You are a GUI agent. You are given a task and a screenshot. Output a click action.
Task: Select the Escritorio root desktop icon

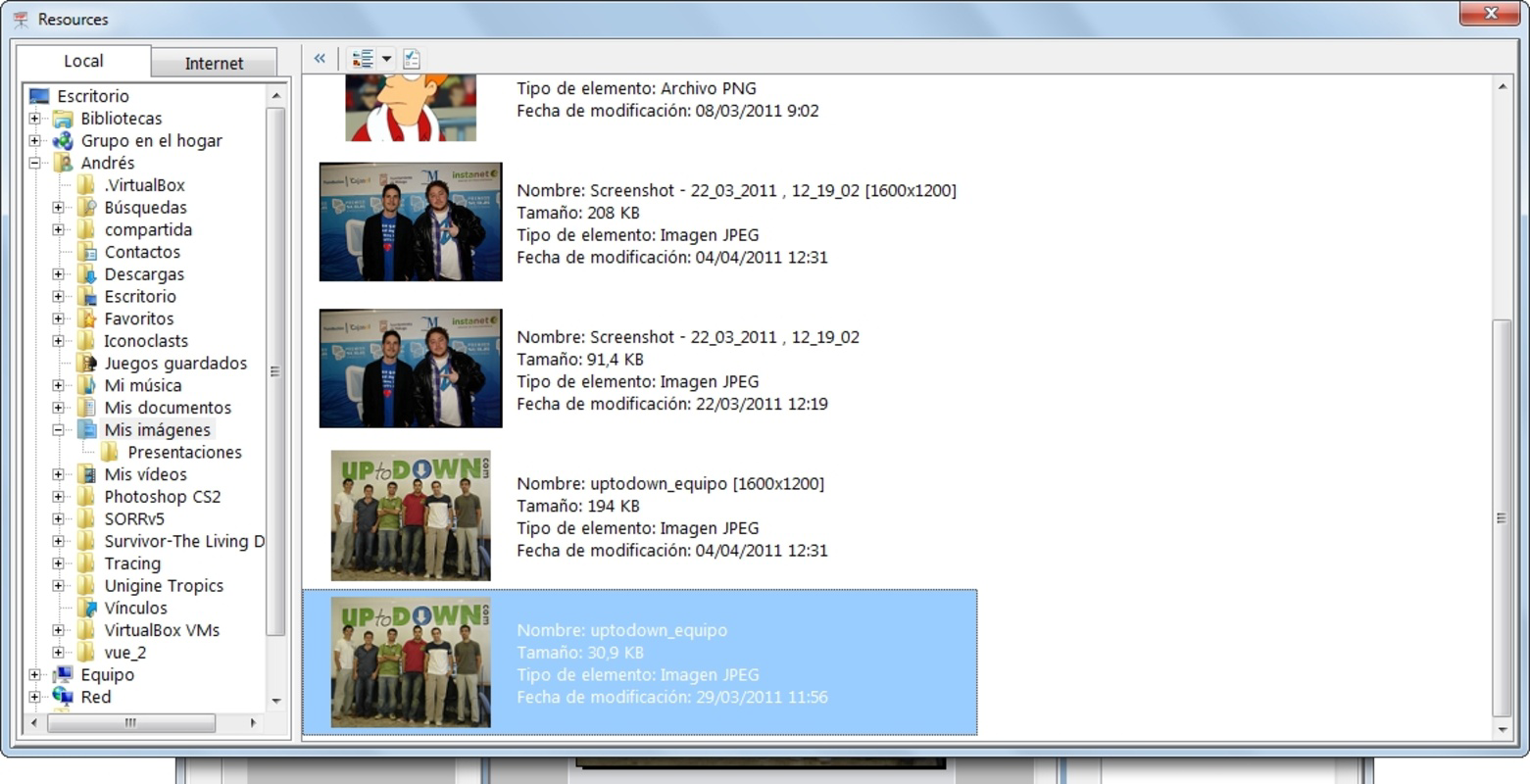[x=39, y=96]
